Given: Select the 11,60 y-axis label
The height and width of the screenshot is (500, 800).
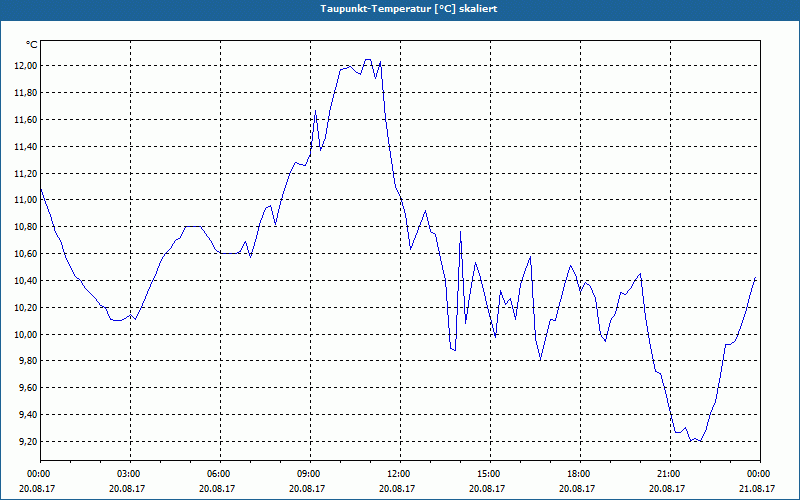Looking at the screenshot, I should [x=27, y=120].
